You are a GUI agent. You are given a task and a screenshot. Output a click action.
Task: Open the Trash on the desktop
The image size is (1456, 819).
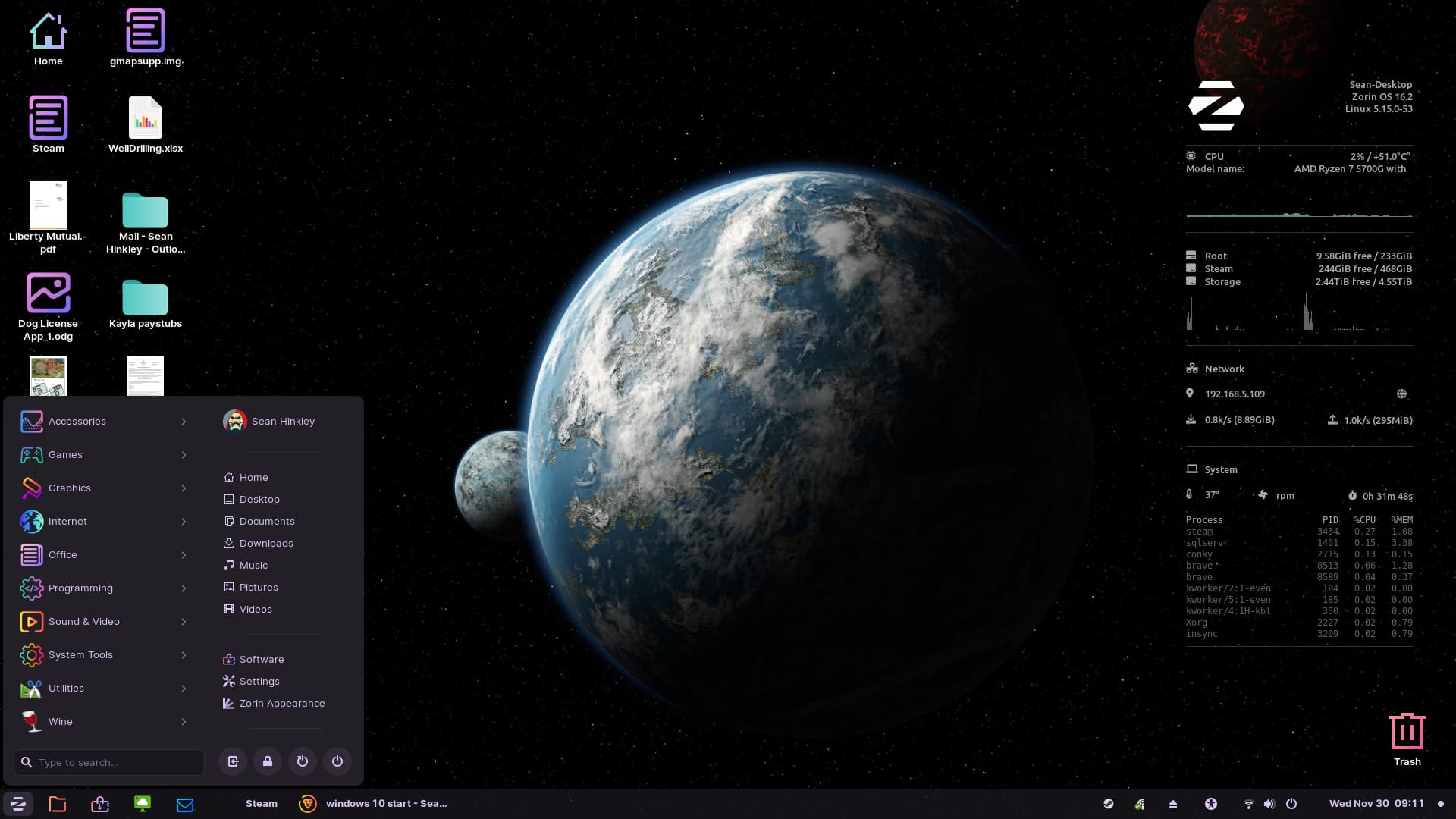1407,730
